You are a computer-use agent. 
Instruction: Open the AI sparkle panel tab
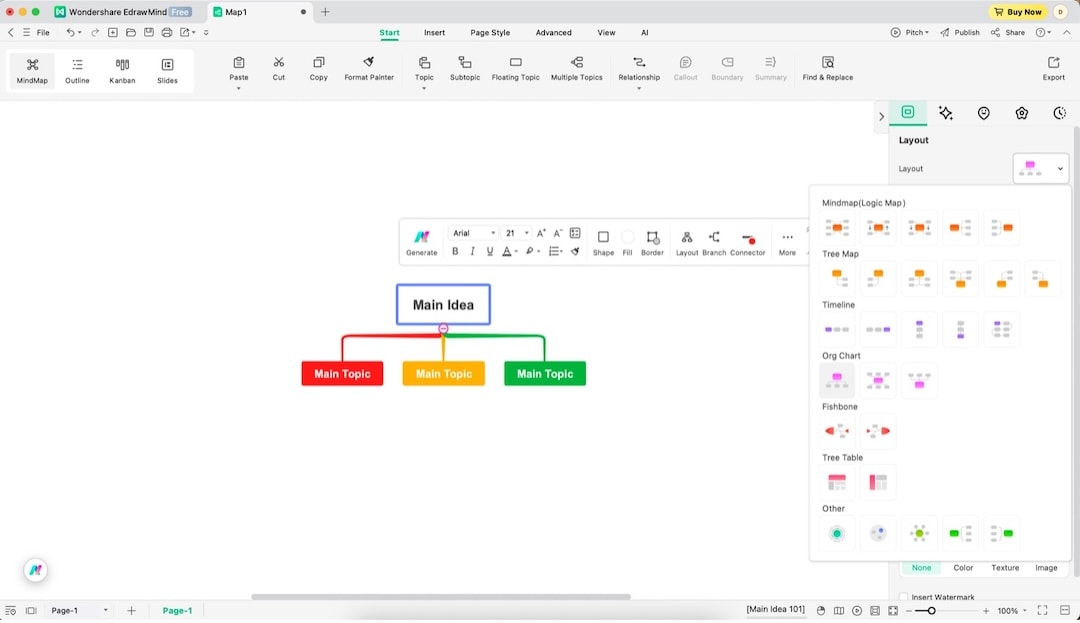coord(946,113)
